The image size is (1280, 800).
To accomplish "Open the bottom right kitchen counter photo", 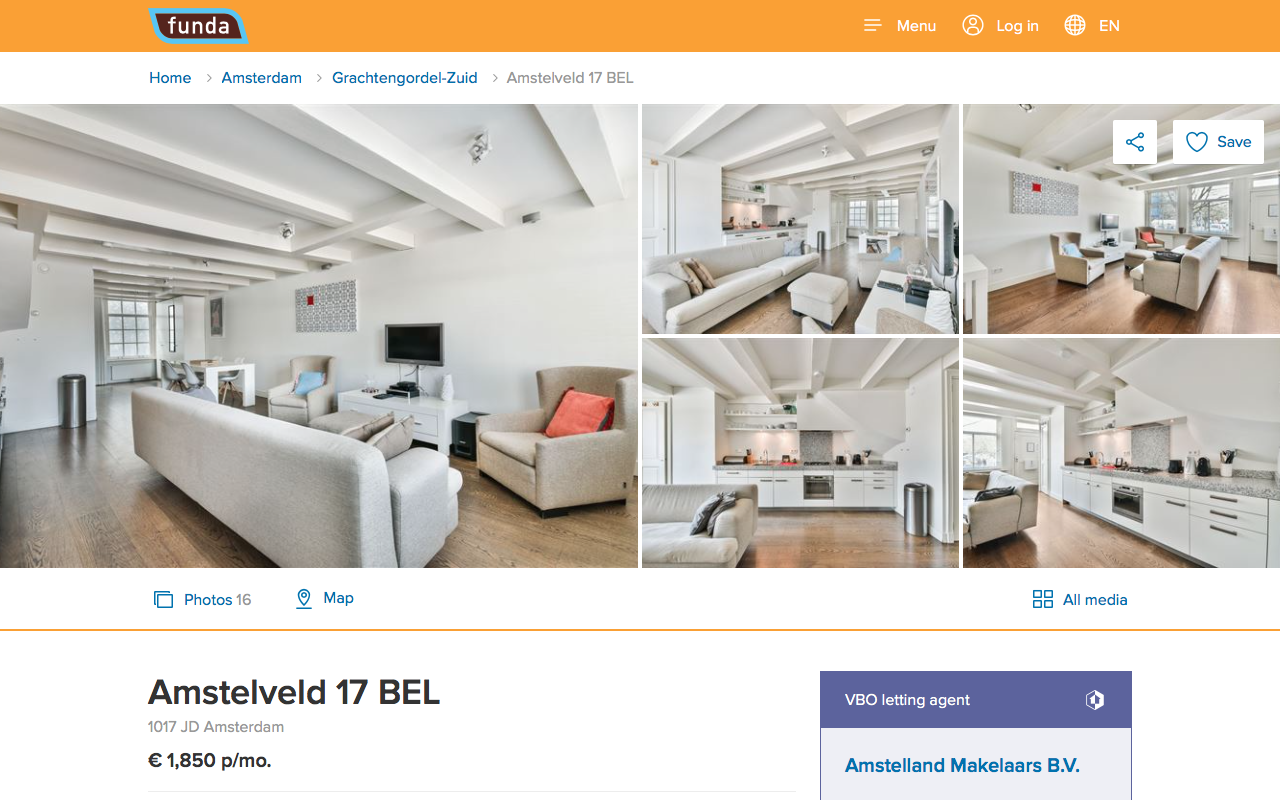I will point(1121,453).
